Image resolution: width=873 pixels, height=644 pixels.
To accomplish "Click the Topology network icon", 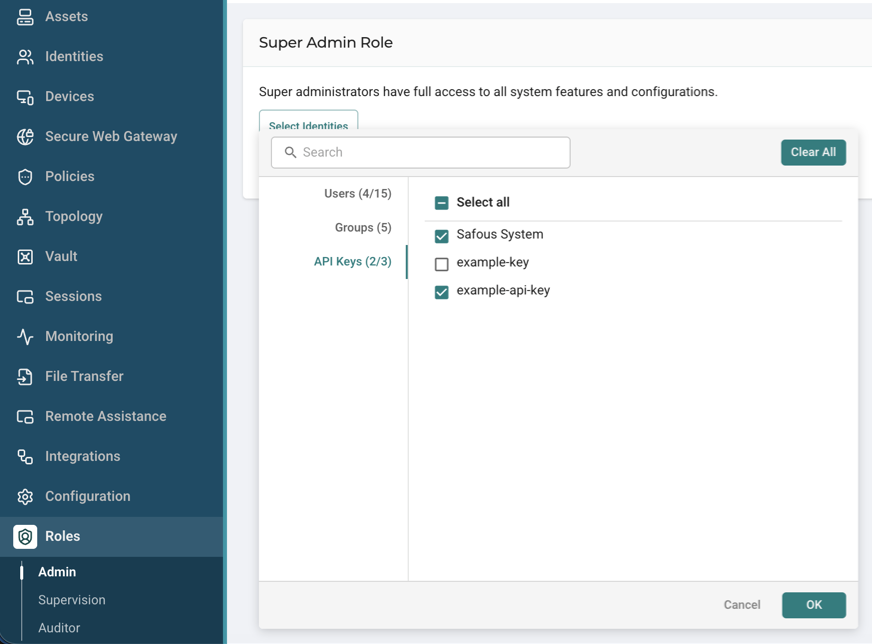I will pyautogui.click(x=25, y=217).
